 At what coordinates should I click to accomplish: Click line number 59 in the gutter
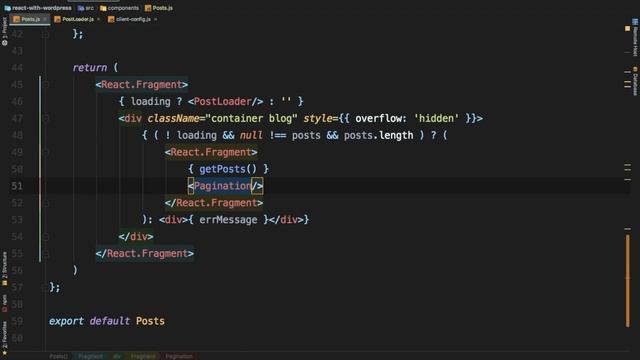click(17, 321)
